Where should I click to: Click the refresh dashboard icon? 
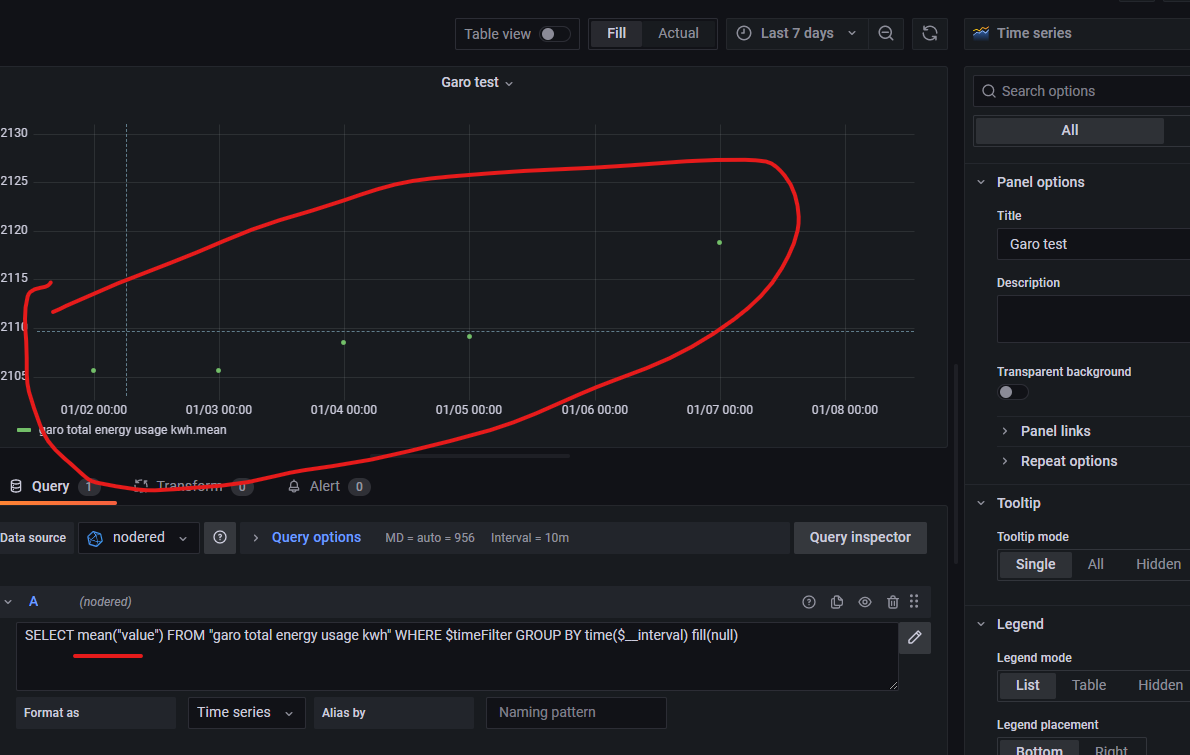[x=930, y=33]
